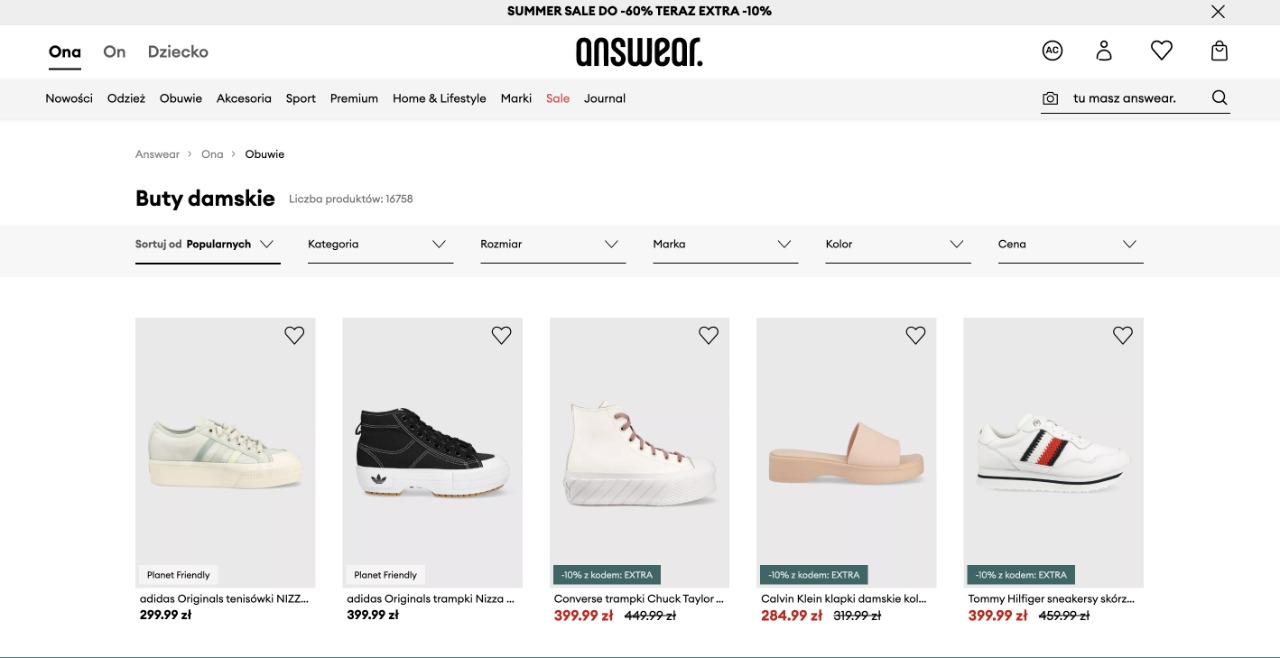
Task: Click the magnifying glass search icon
Action: [1219, 98]
